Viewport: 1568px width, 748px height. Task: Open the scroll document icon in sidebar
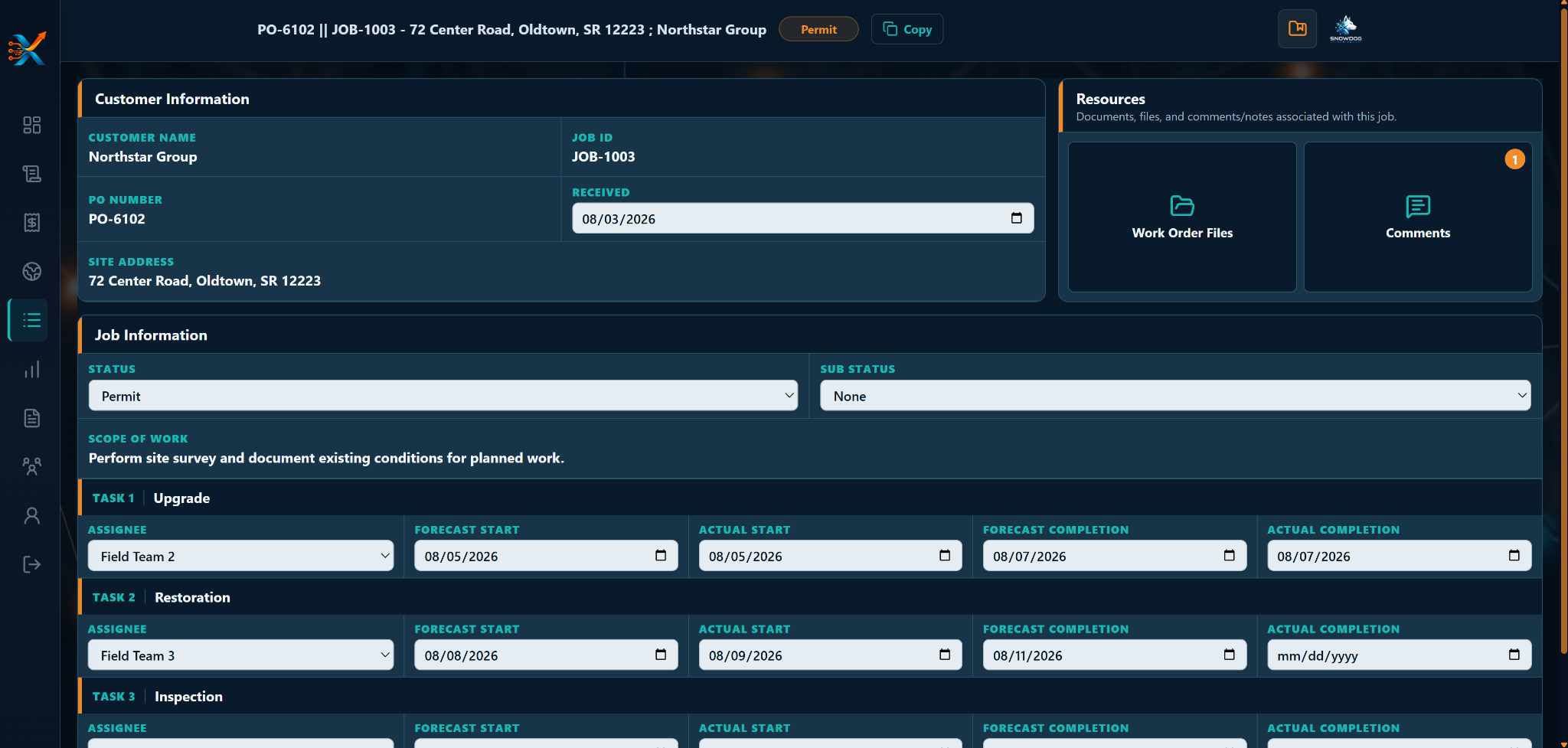[x=31, y=174]
